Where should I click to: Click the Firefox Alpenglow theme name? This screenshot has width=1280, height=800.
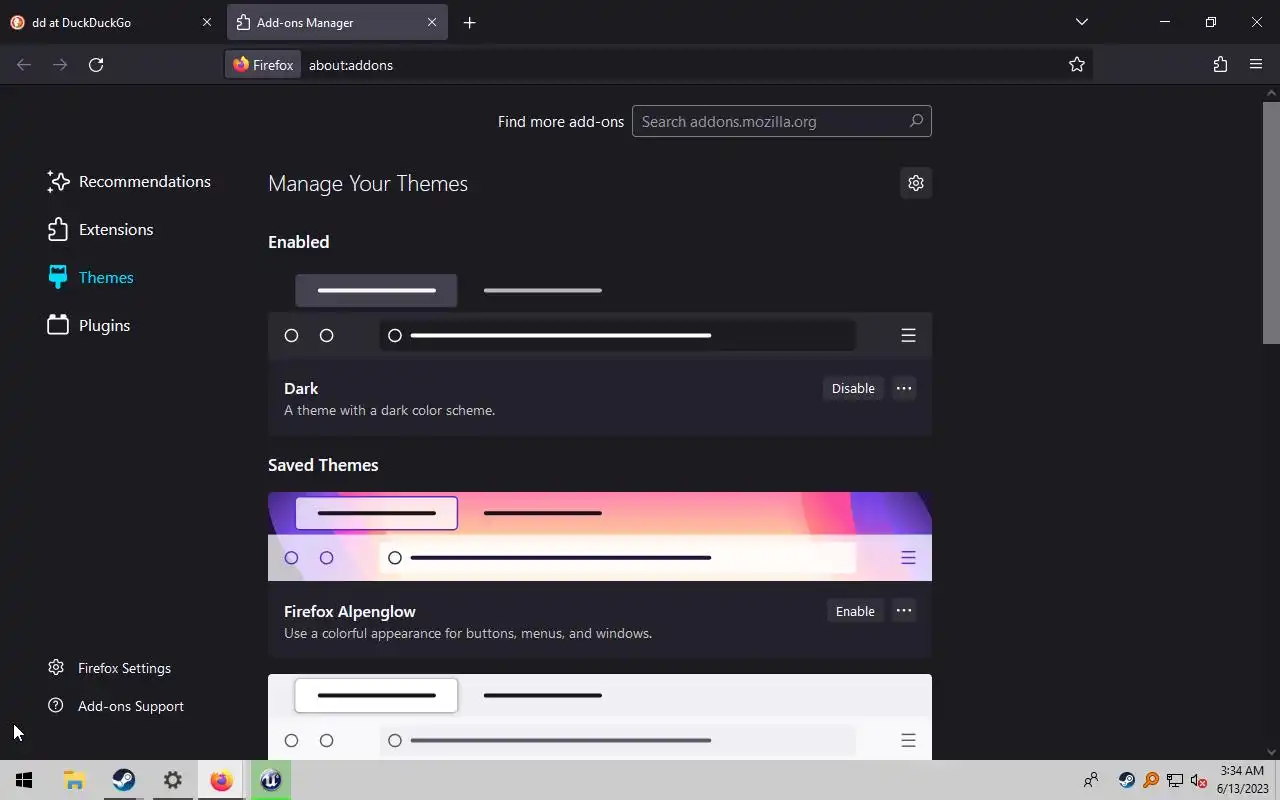350,611
